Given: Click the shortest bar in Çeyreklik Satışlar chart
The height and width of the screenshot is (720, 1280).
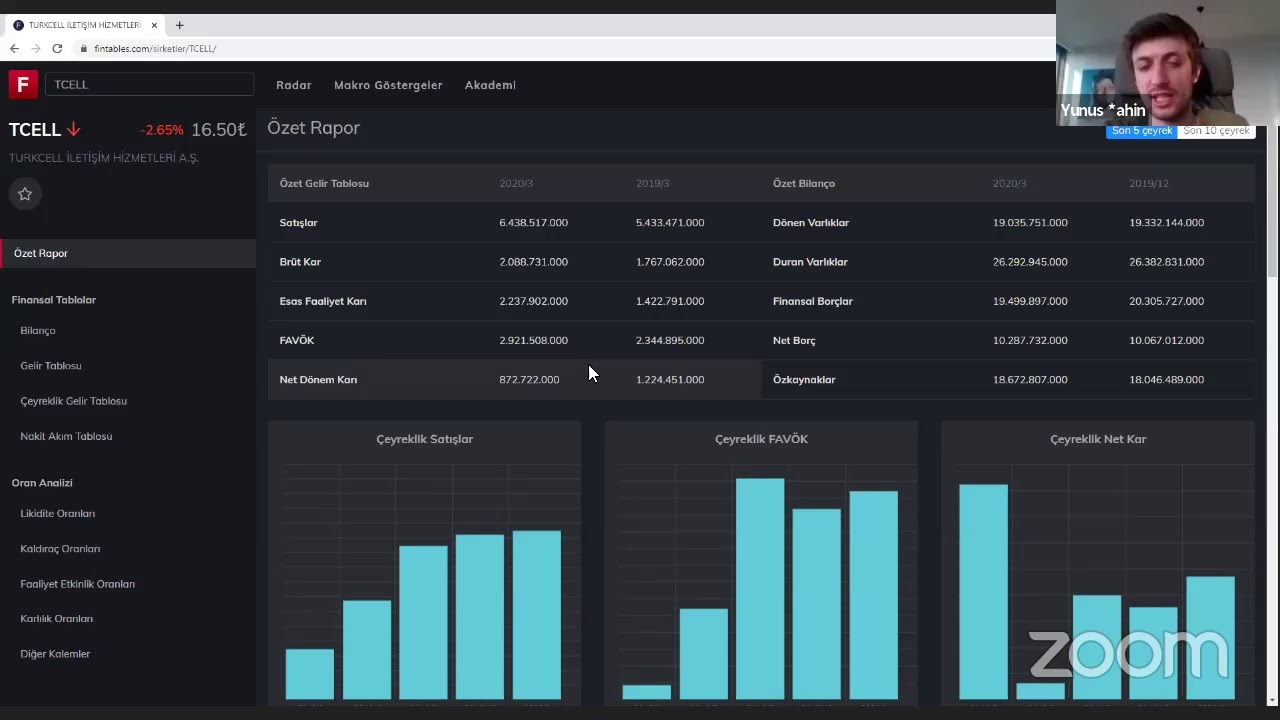Looking at the screenshot, I should click(310, 674).
